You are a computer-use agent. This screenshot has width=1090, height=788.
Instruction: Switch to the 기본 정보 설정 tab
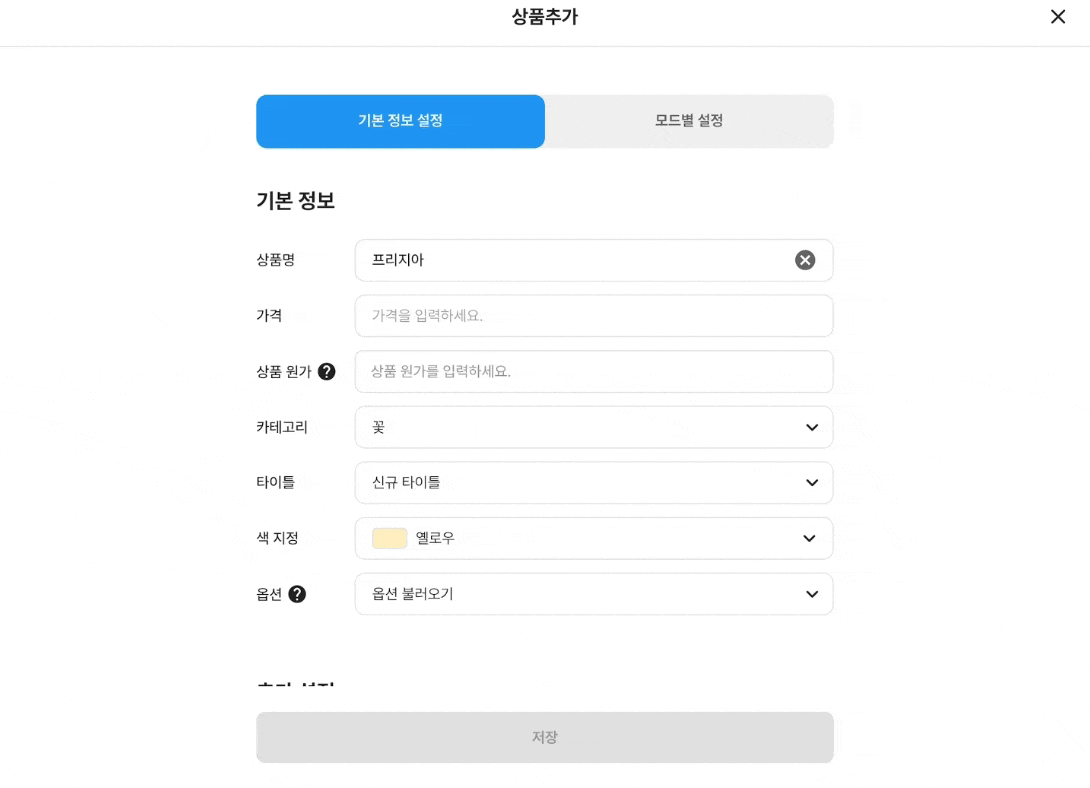click(400, 121)
